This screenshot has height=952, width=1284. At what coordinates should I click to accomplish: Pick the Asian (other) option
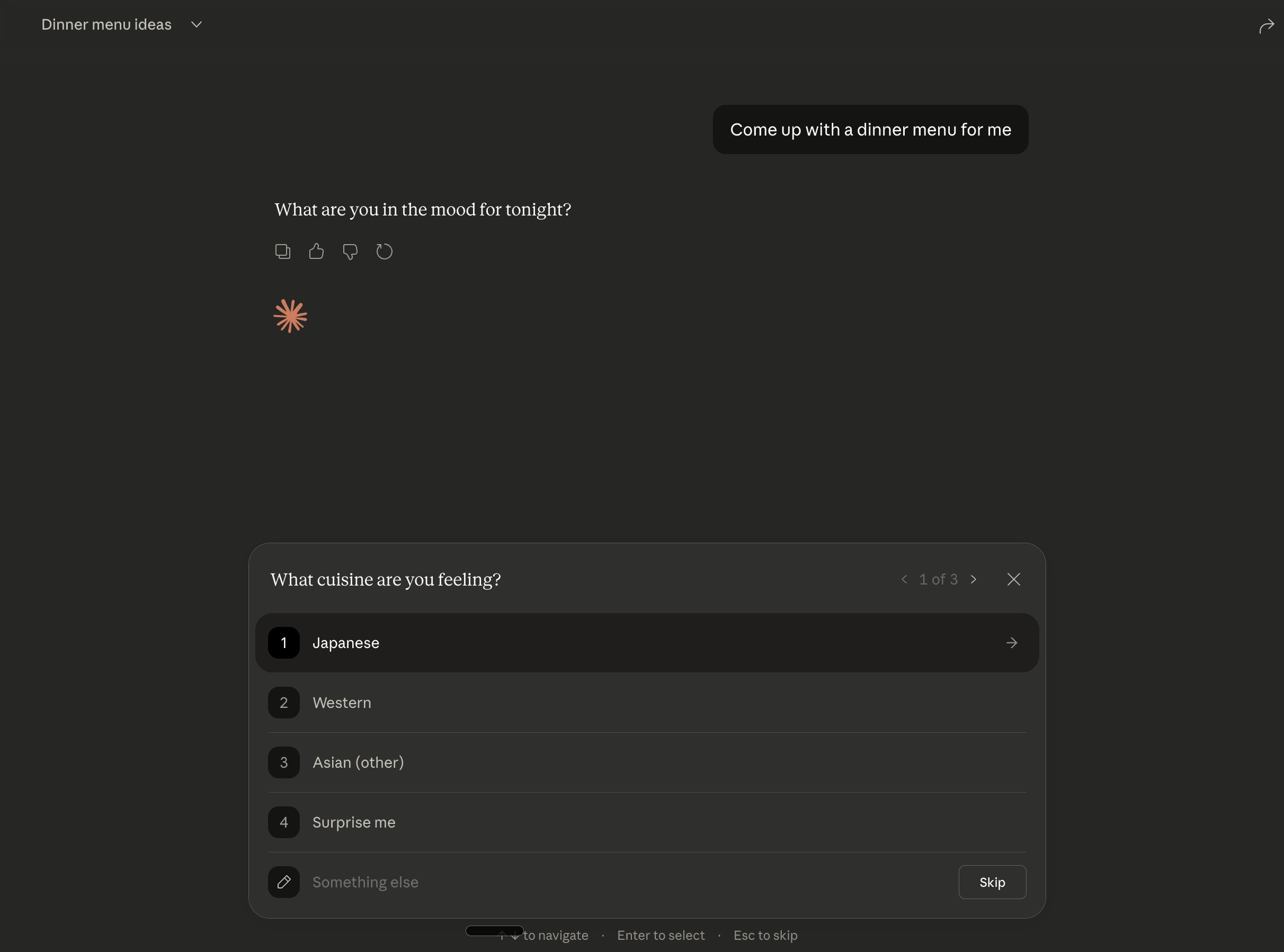[x=358, y=762]
